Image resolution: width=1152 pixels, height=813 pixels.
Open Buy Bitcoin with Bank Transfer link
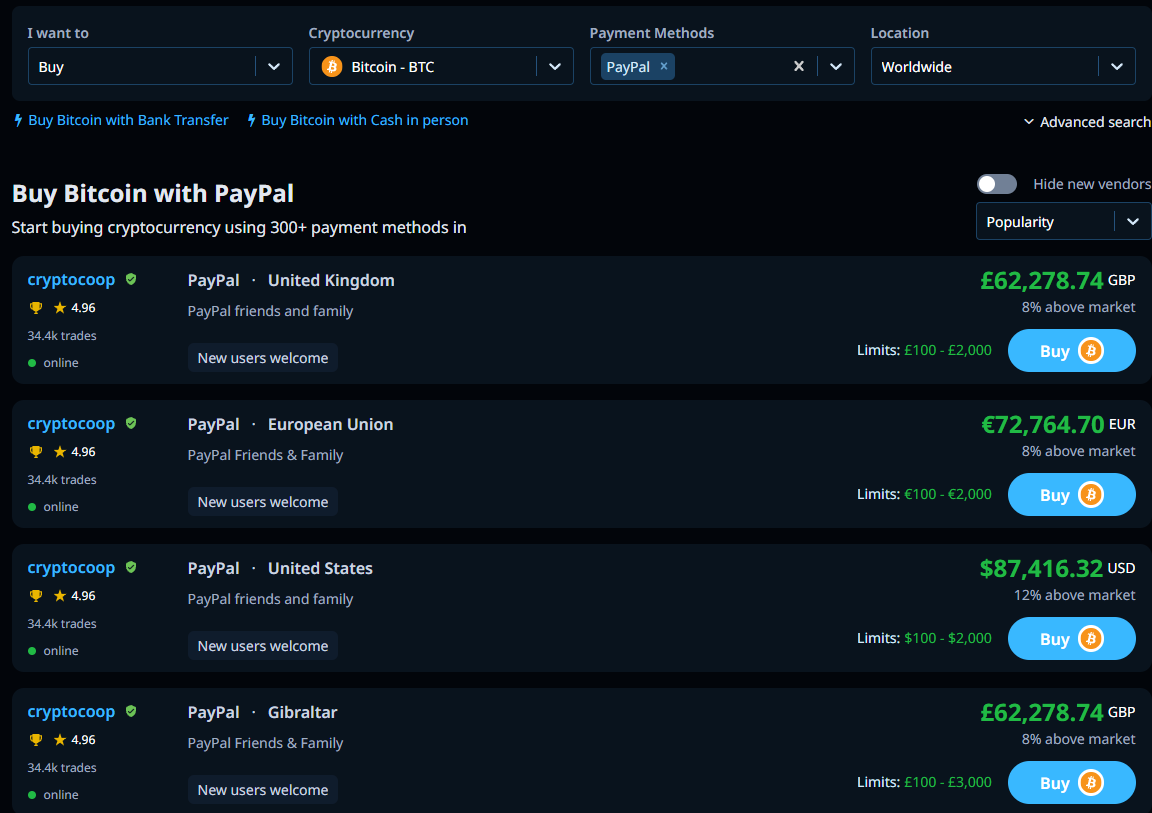pyautogui.click(x=128, y=120)
